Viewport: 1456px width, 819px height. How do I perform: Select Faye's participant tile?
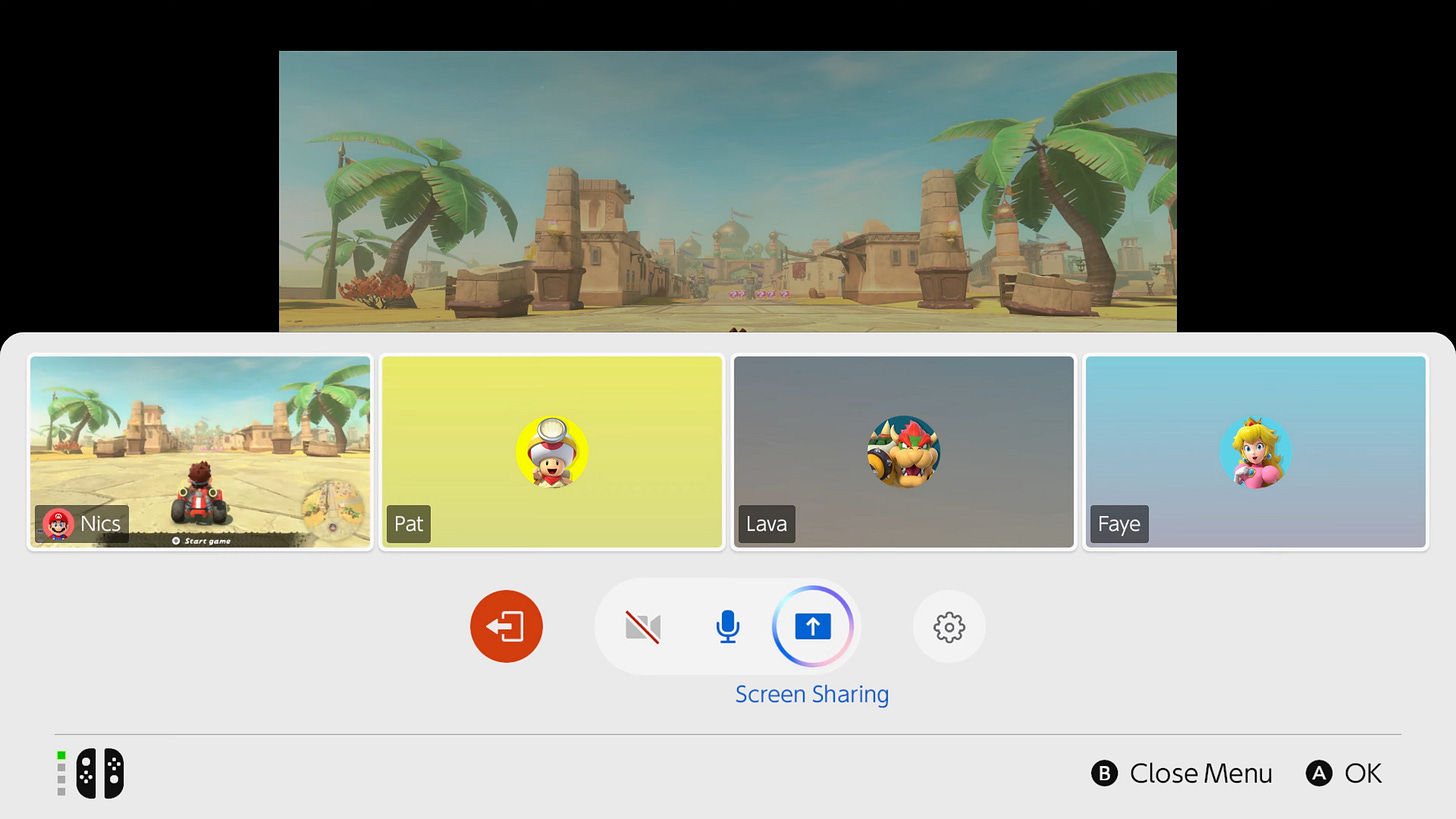click(1256, 452)
